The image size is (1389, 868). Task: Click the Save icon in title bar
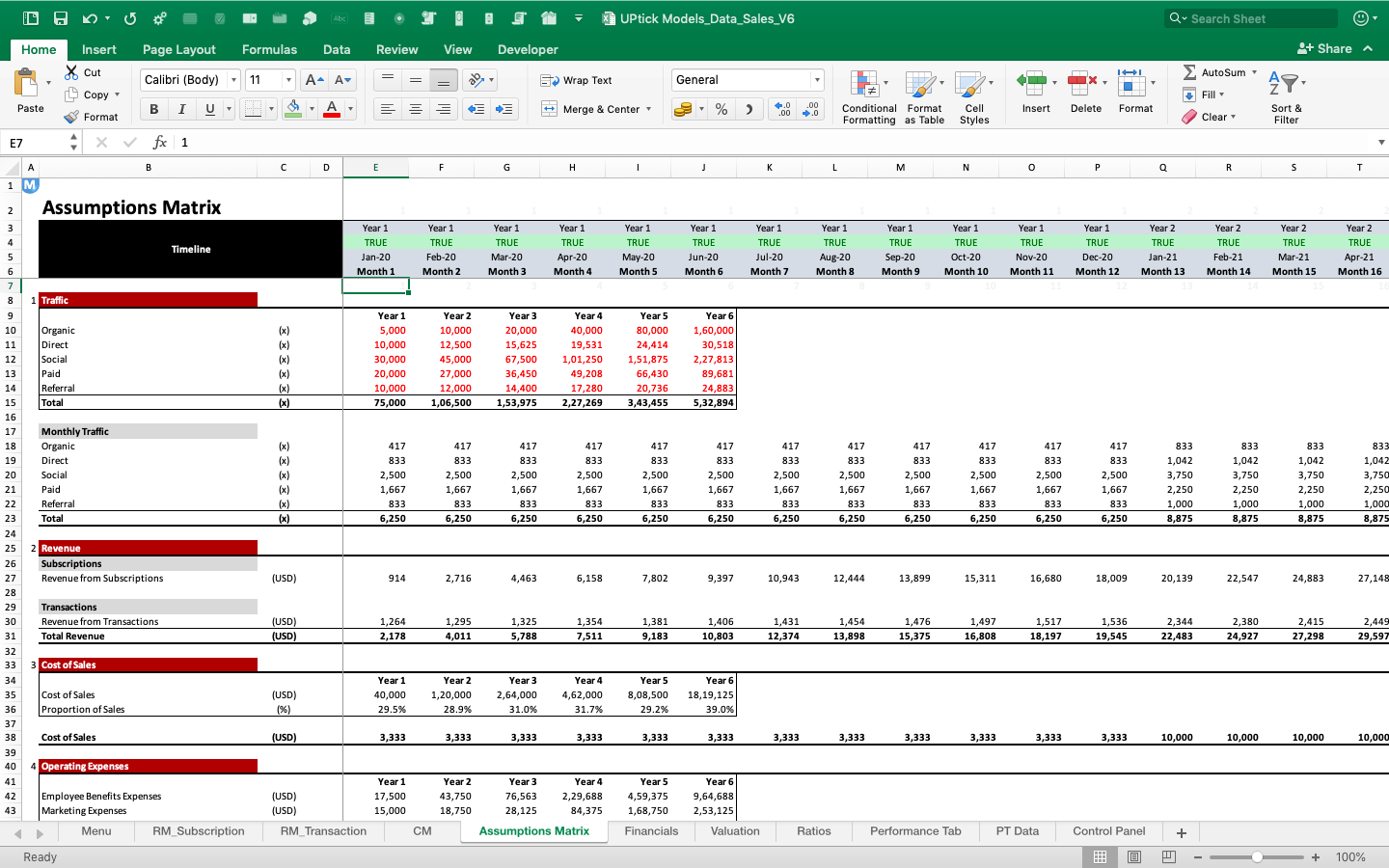[x=61, y=18]
